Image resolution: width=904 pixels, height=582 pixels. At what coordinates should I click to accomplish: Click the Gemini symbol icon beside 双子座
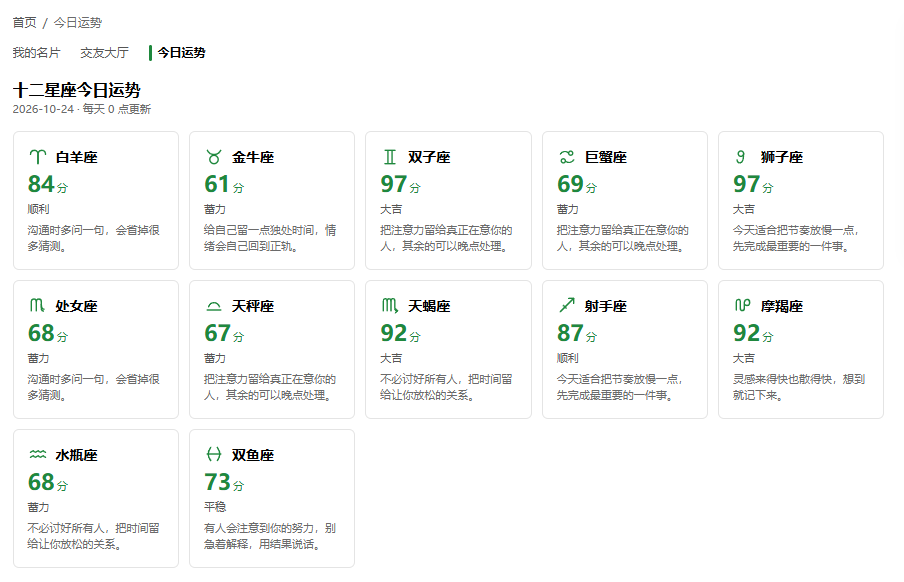tap(390, 157)
